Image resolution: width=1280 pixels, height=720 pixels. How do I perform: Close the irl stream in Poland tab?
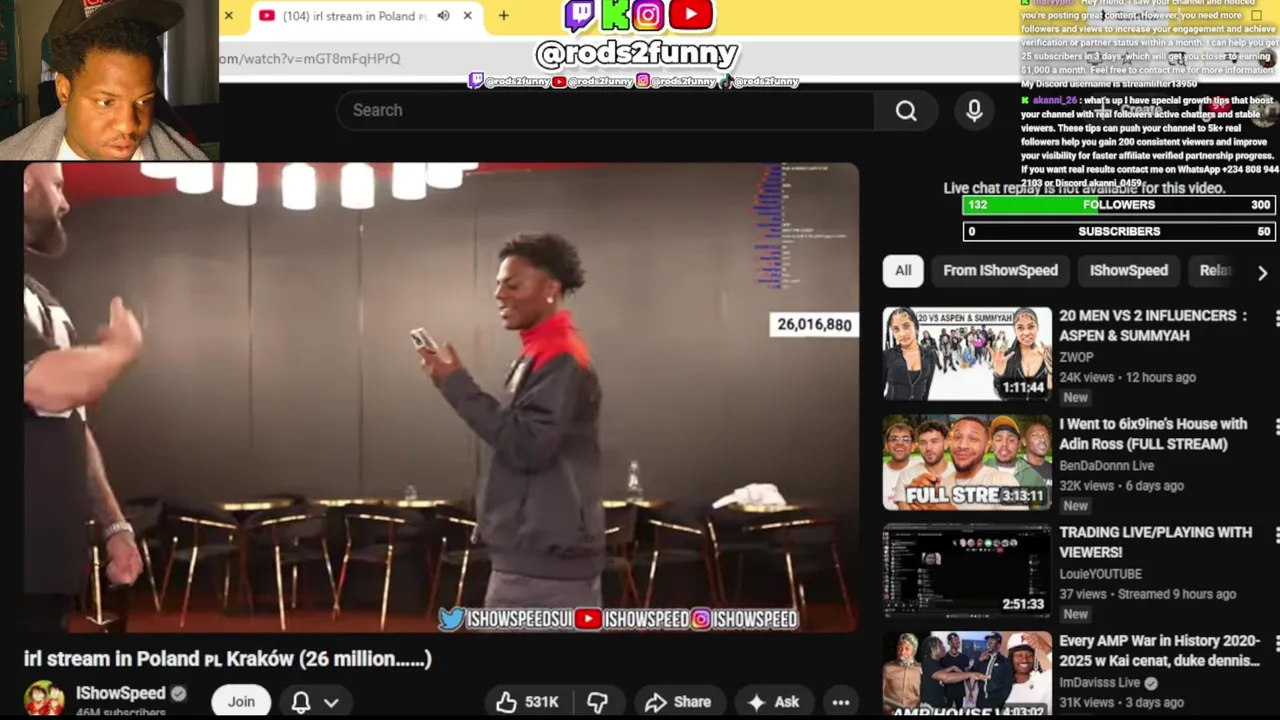[x=467, y=16]
